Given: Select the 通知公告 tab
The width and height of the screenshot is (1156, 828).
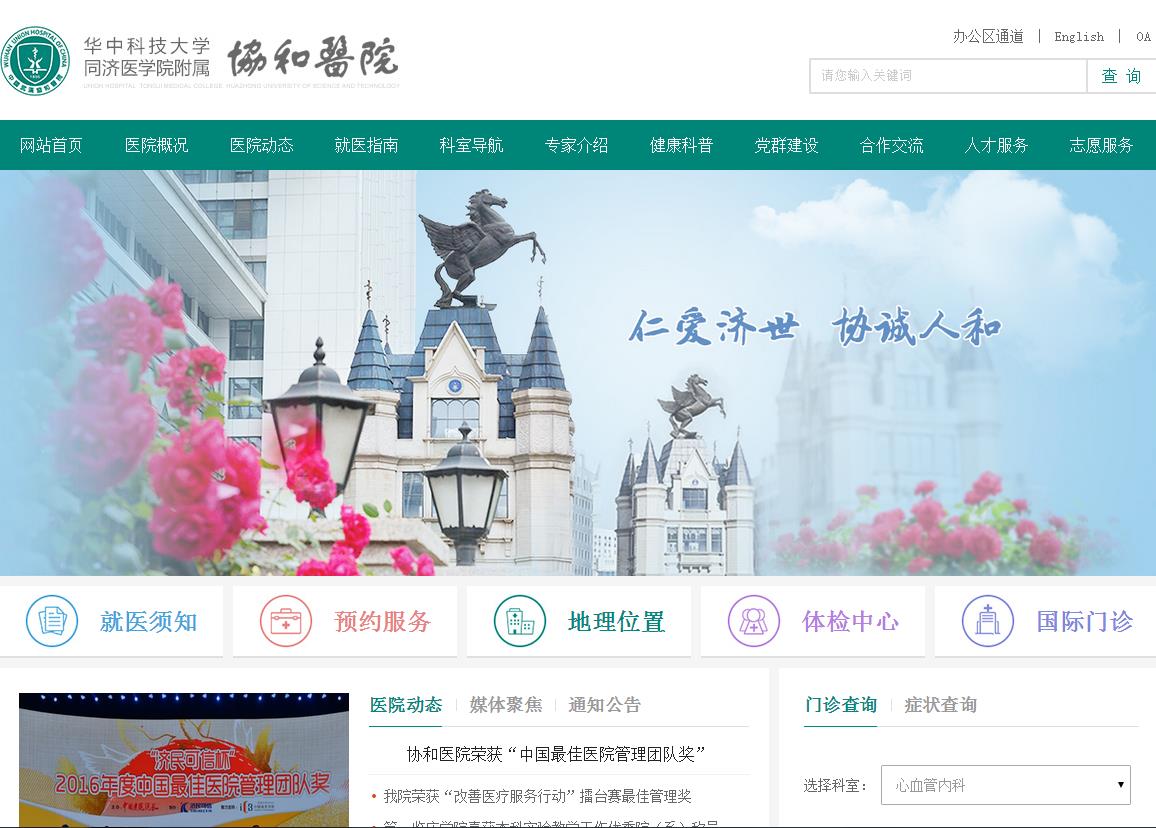Looking at the screenshot, I should tap(605, 705).
